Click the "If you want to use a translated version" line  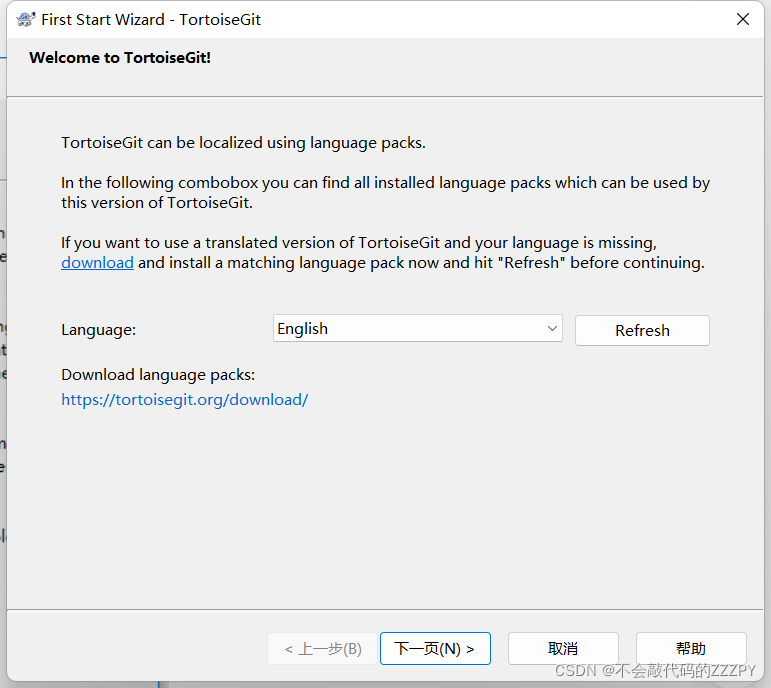pyautogui.click(x=359, y=242)
